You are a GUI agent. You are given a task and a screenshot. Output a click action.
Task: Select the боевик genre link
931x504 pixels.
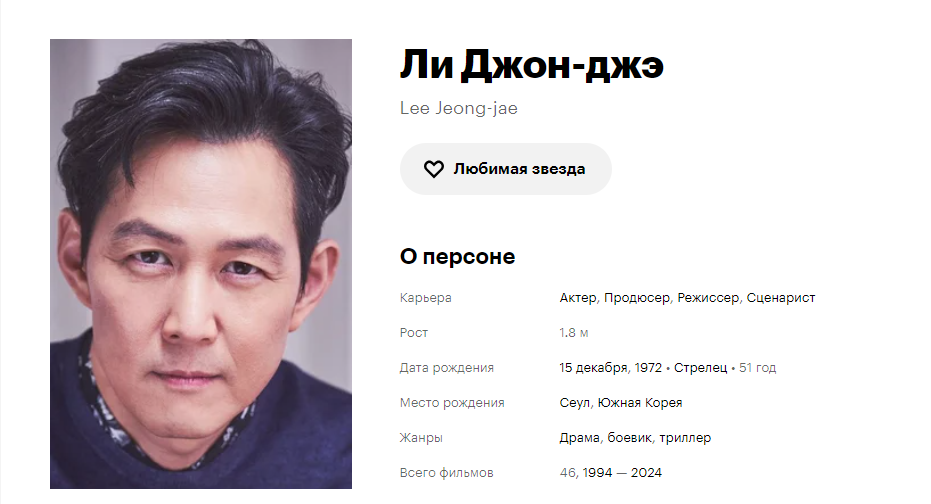(x=629, y=438)
